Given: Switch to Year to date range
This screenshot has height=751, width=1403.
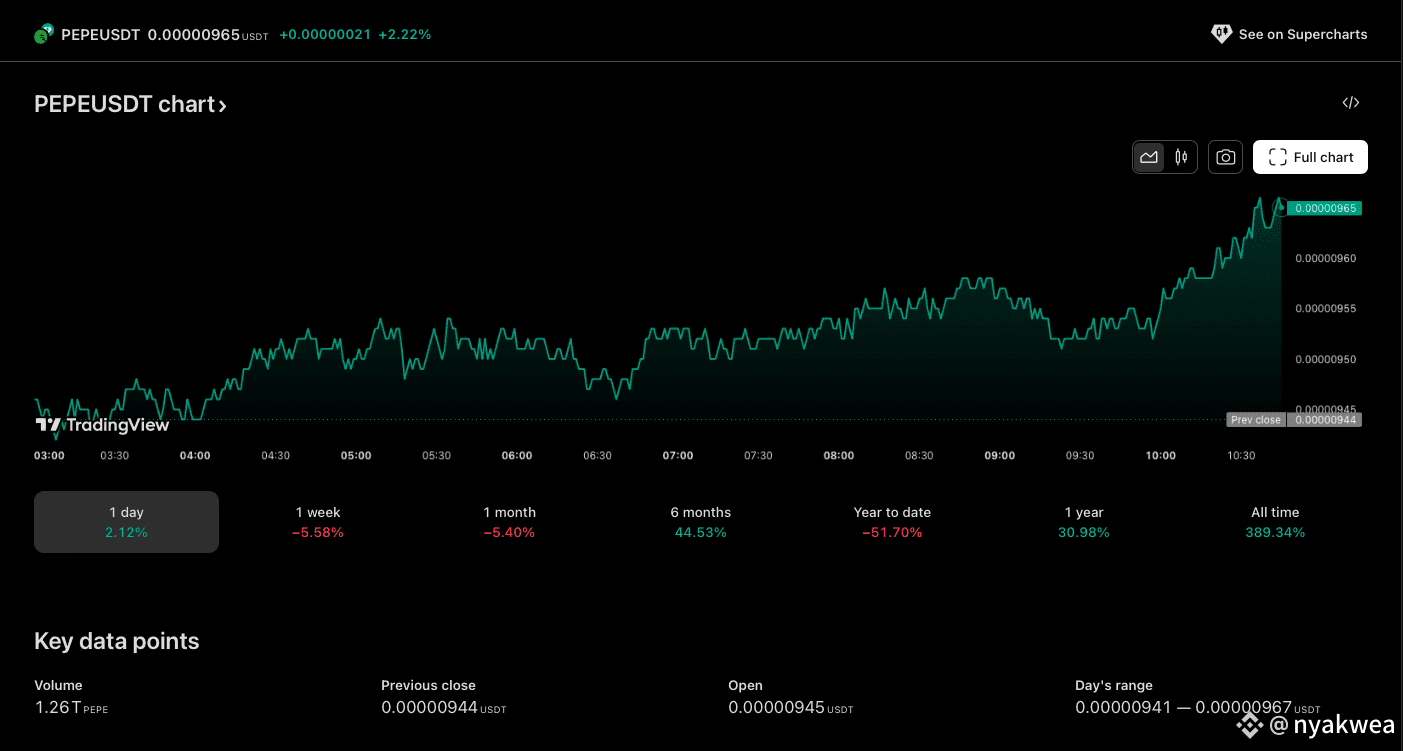Looking at the screenshot, I should tap(892, 522).
